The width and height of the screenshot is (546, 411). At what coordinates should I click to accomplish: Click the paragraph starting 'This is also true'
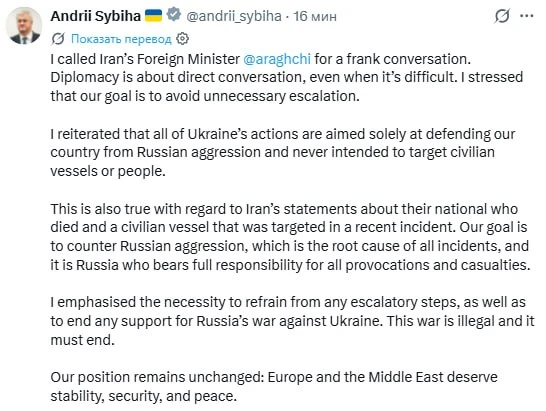point(290,237)
